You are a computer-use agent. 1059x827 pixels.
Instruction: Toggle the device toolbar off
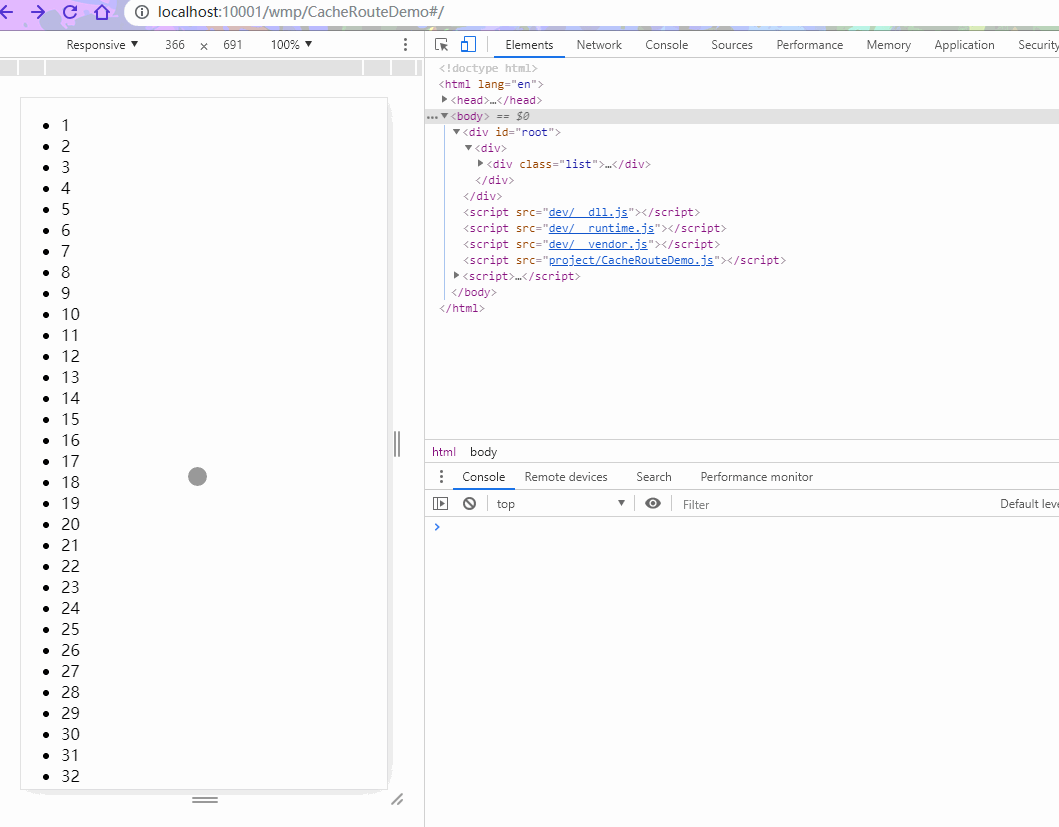[x=468, y=44]
